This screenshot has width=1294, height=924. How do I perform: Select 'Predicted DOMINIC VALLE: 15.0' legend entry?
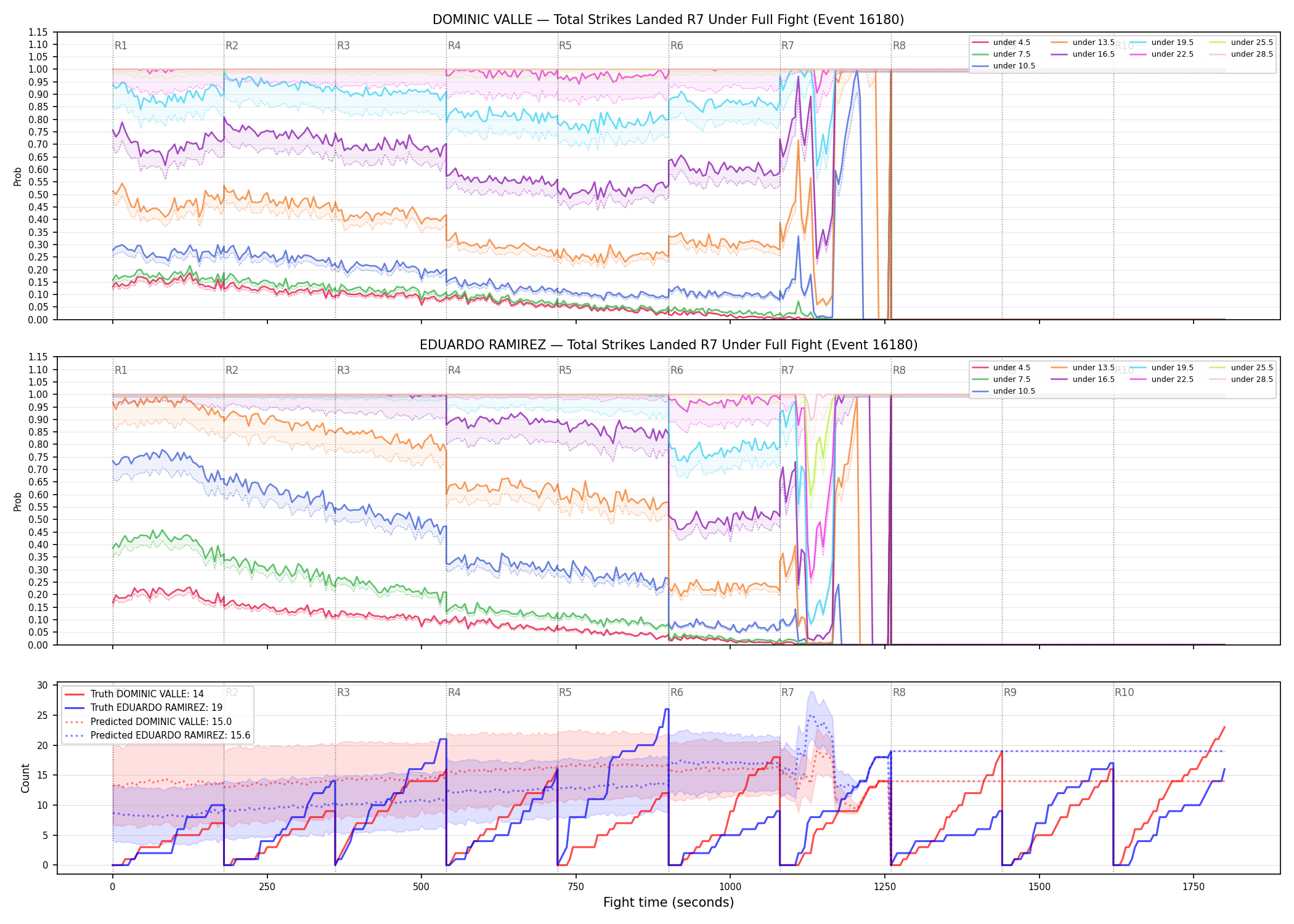pos(149,722)
